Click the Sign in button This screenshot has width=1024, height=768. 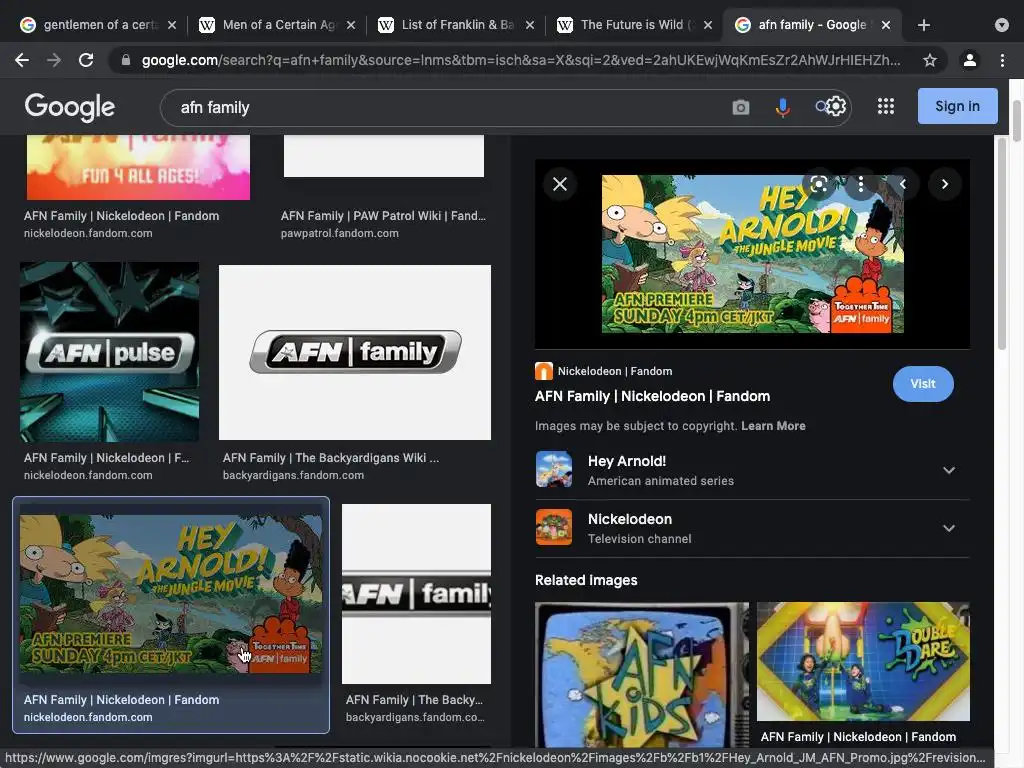957,106
